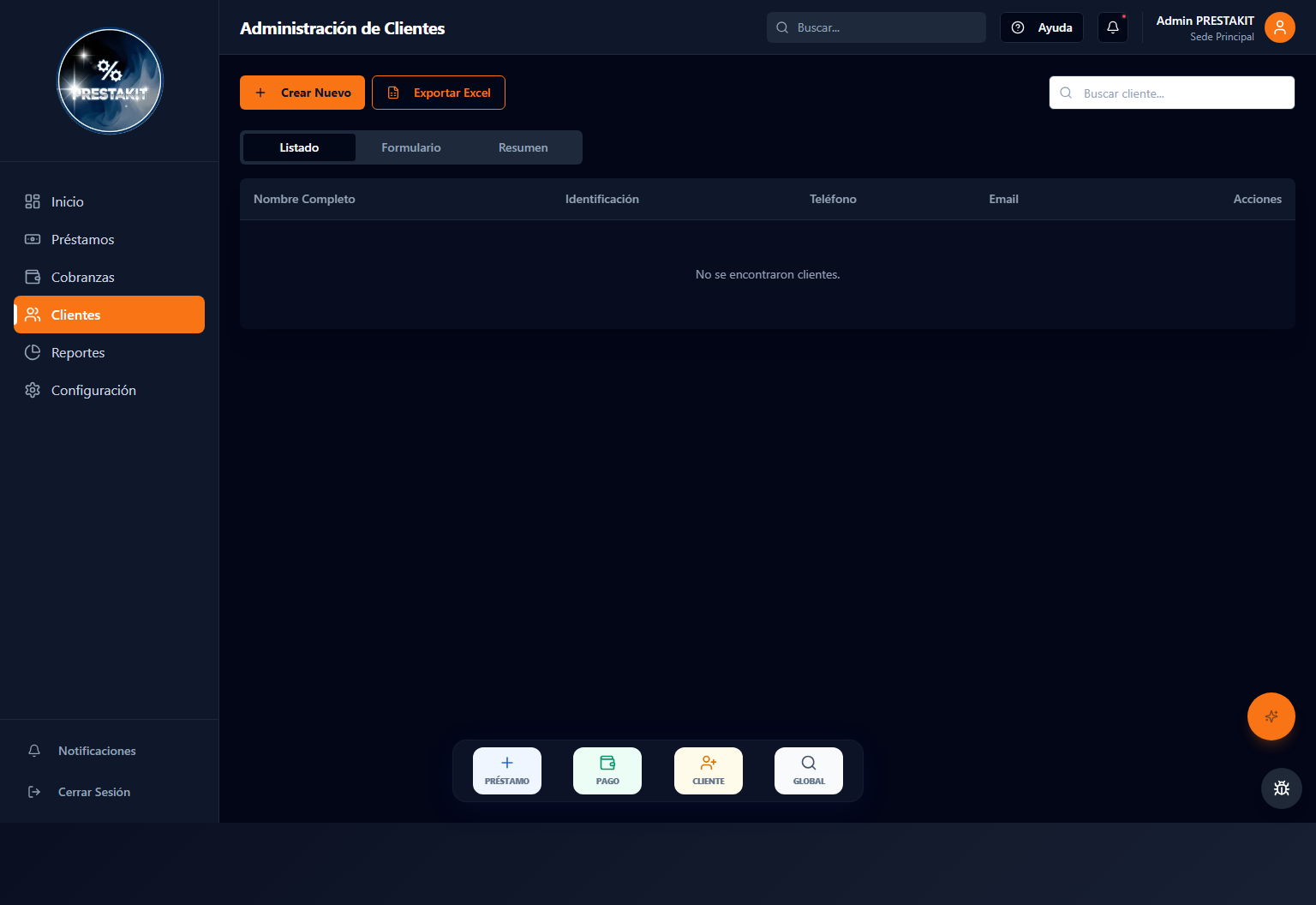This screenshot has height=905, width=1316.
Task: Click the Exportar Excel button
Action: (439, 93)
